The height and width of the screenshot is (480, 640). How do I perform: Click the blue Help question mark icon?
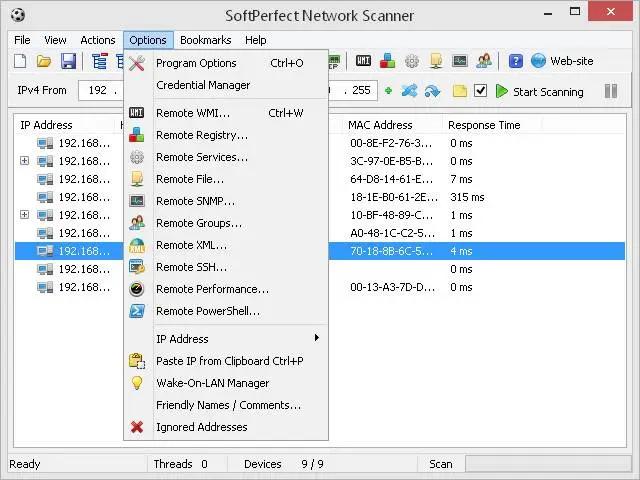[x=516, y=61]
